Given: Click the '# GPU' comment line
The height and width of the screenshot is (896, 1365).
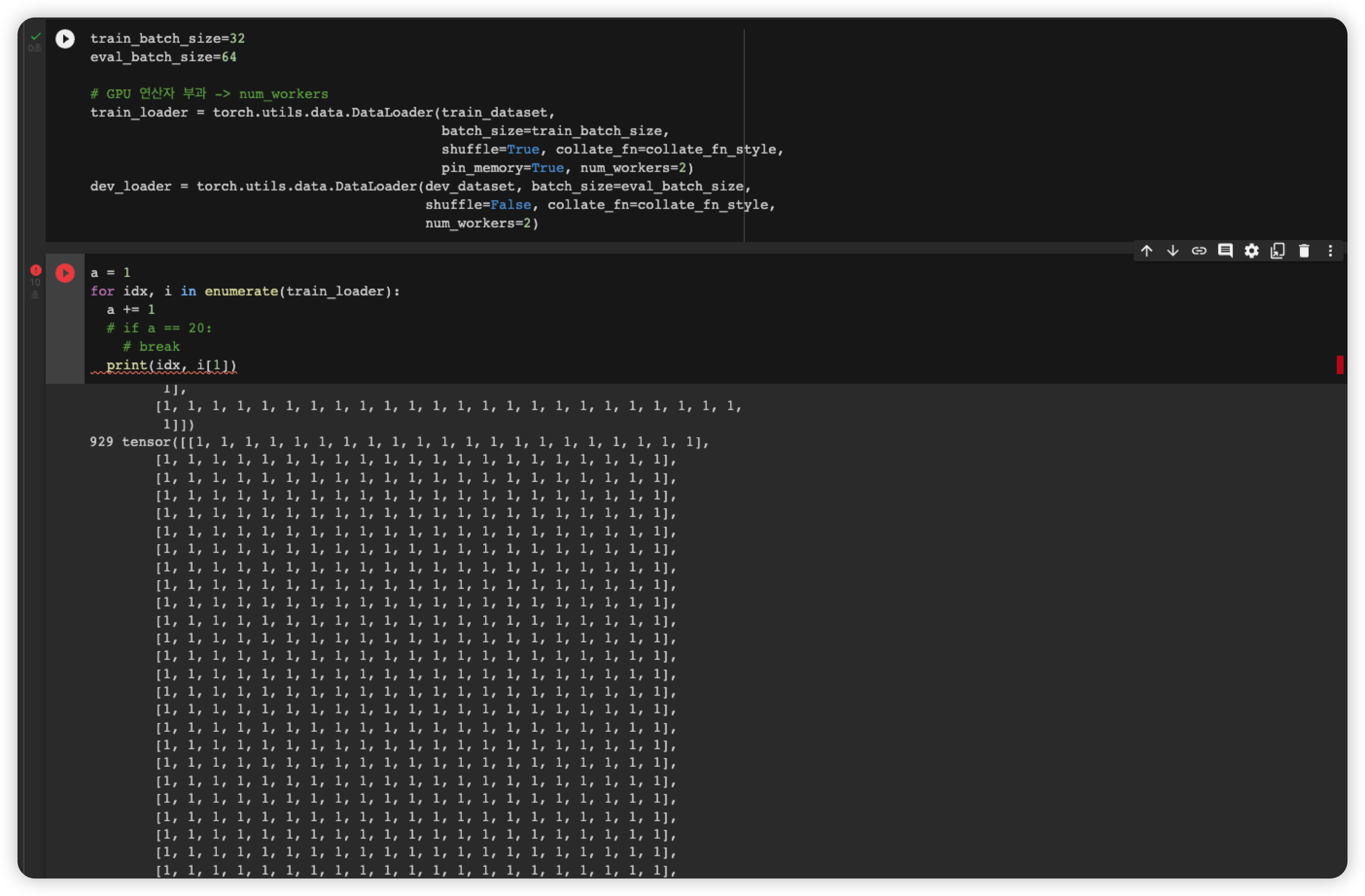Looking at the screenshot, I should click(210, 93).
